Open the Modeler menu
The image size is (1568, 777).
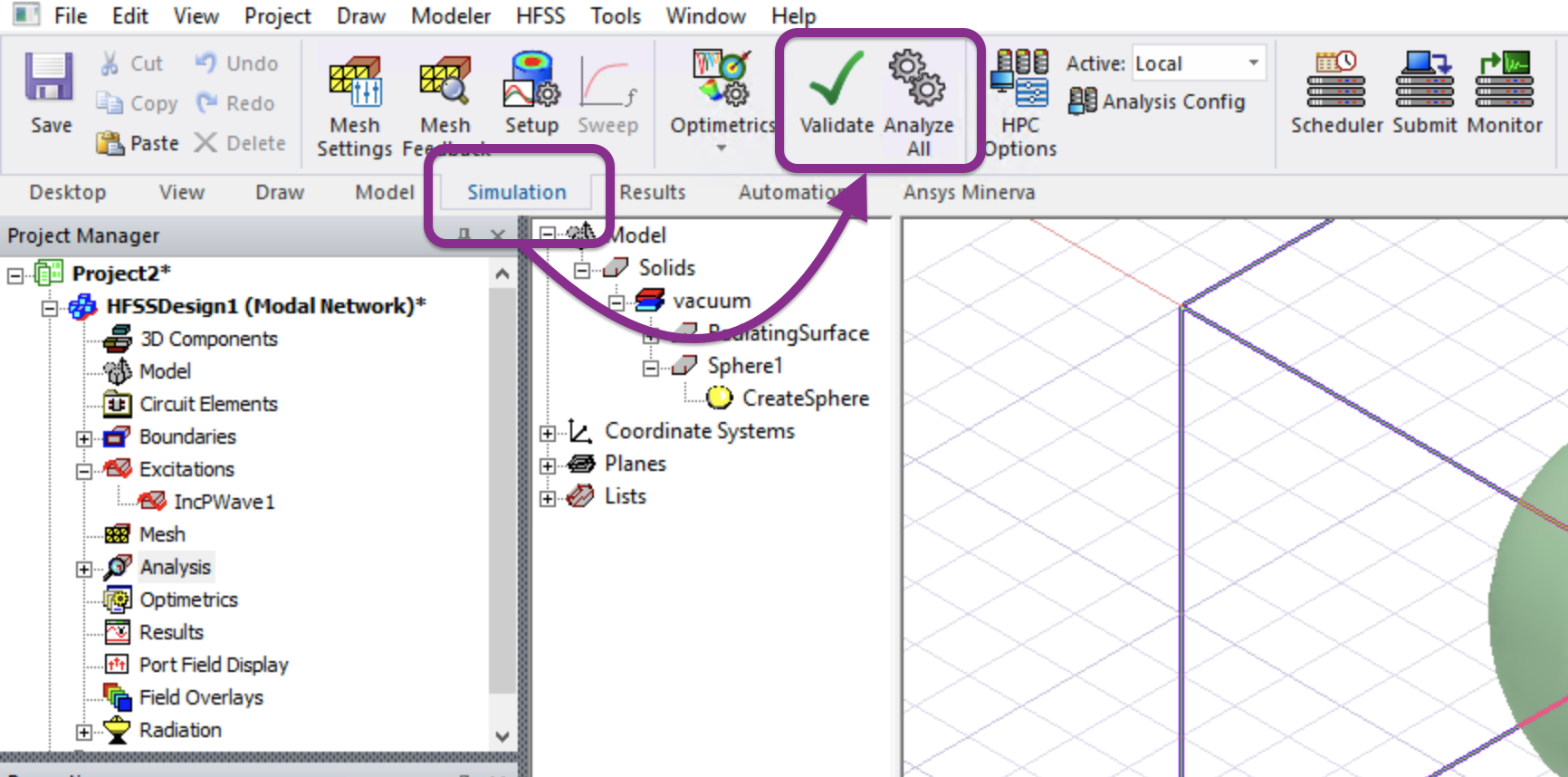451,15
